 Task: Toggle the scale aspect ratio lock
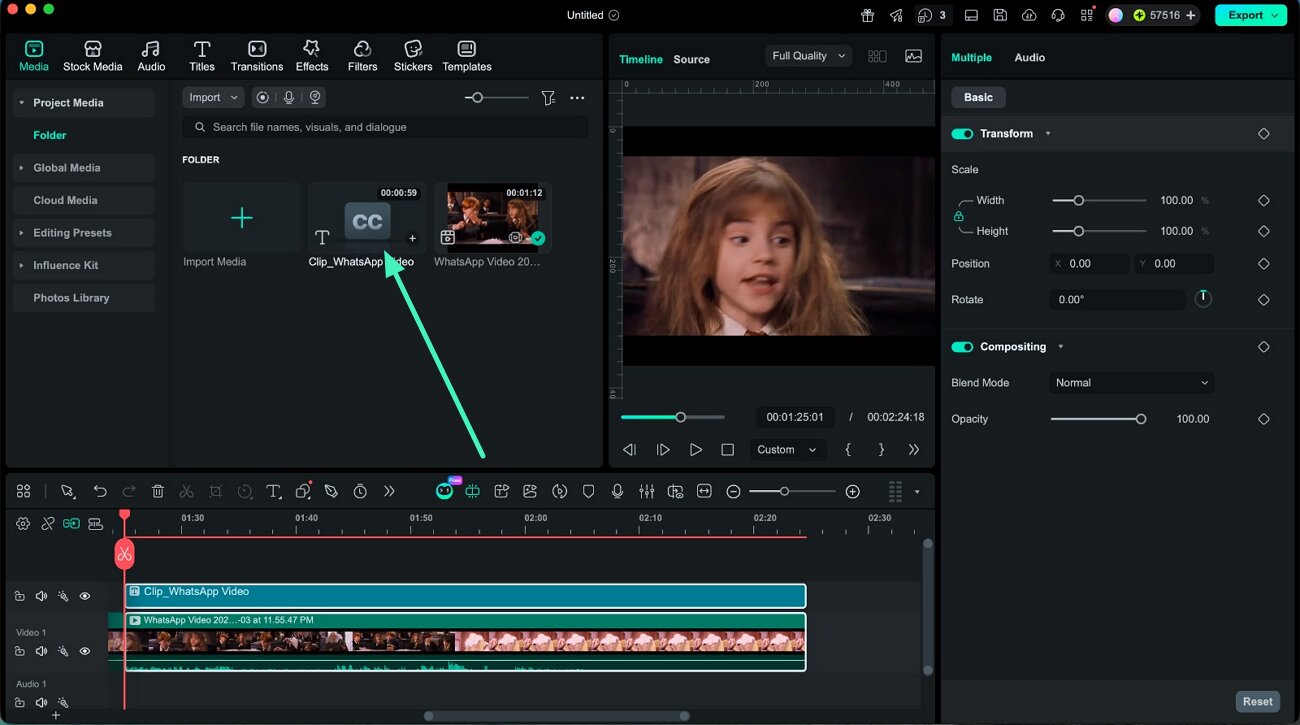coord(958,216)
